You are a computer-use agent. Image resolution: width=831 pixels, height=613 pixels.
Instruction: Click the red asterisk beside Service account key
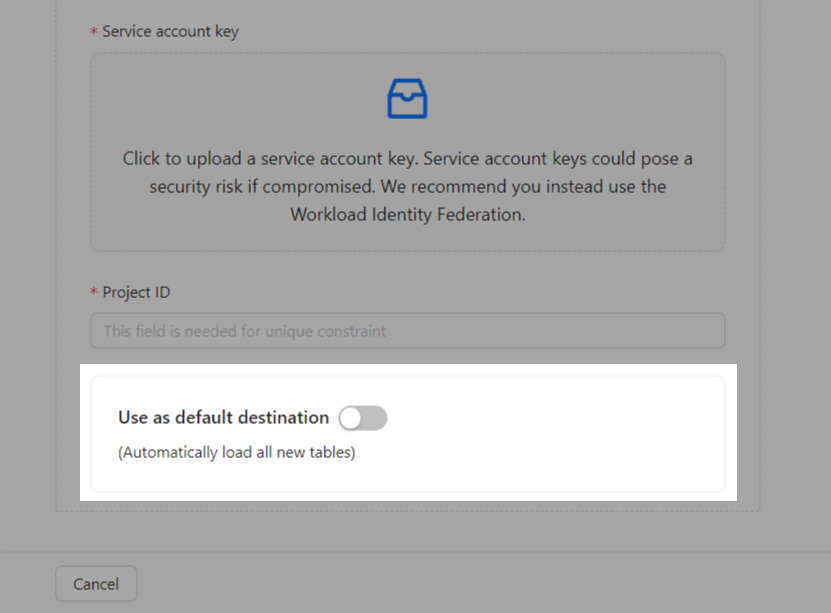coord(94,32)
